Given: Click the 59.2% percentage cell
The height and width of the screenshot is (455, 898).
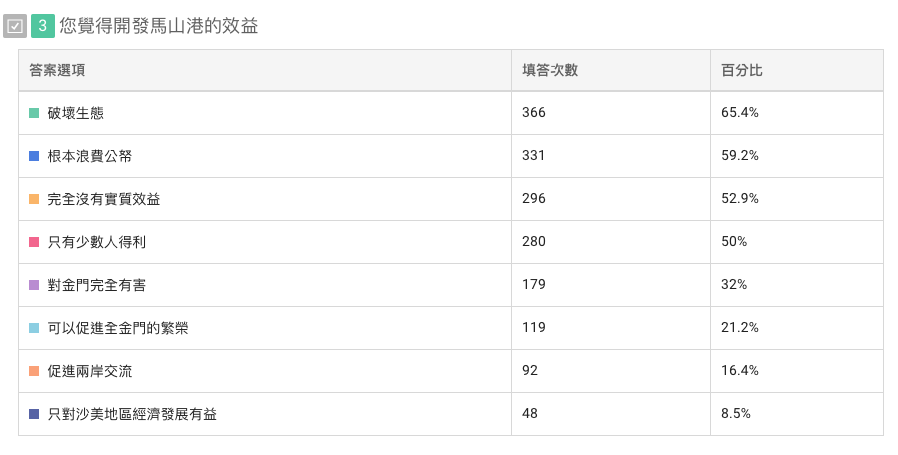Looking at the screenshot, I should (740, 156).
